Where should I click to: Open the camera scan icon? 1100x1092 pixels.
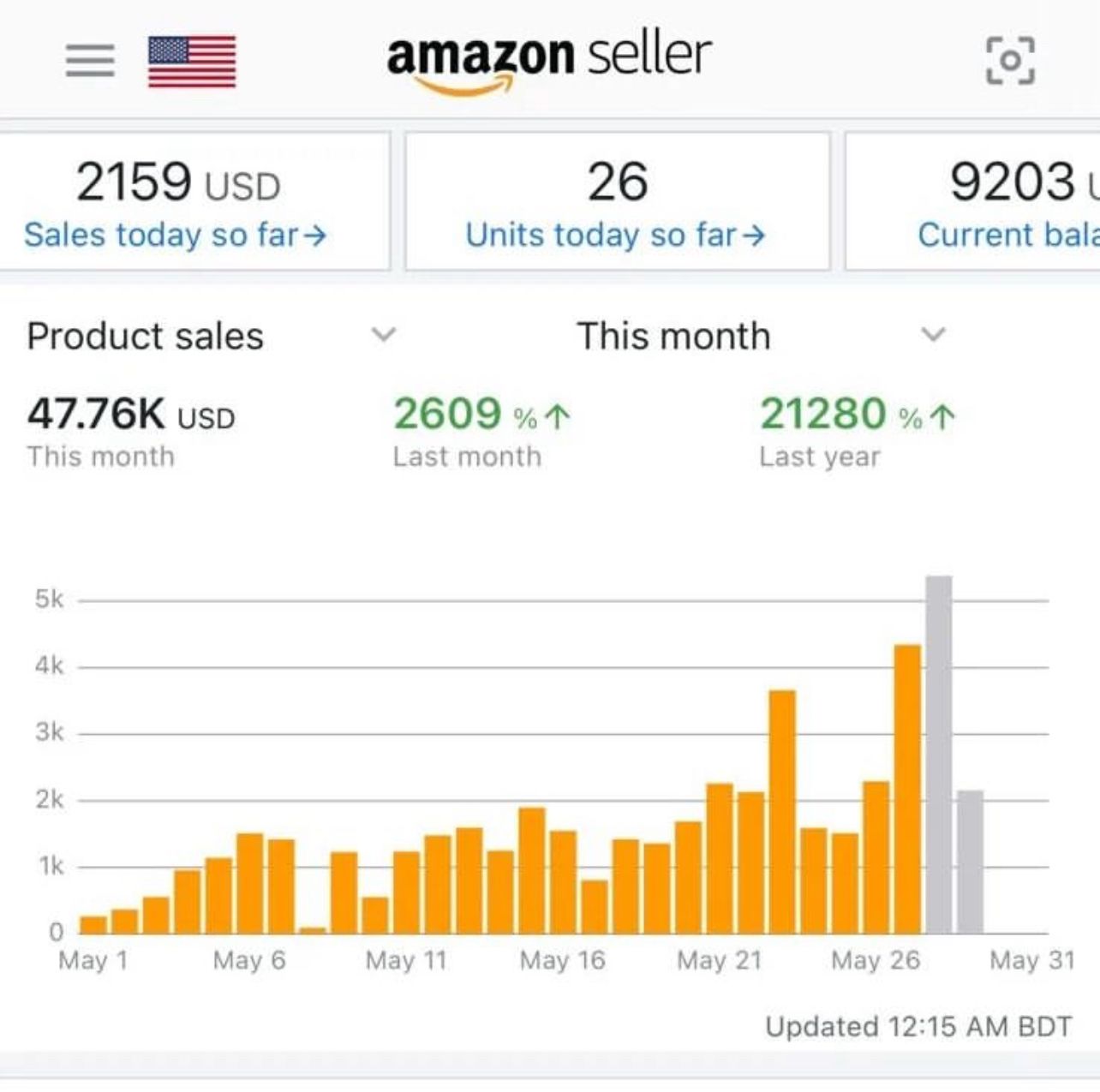1010,61
